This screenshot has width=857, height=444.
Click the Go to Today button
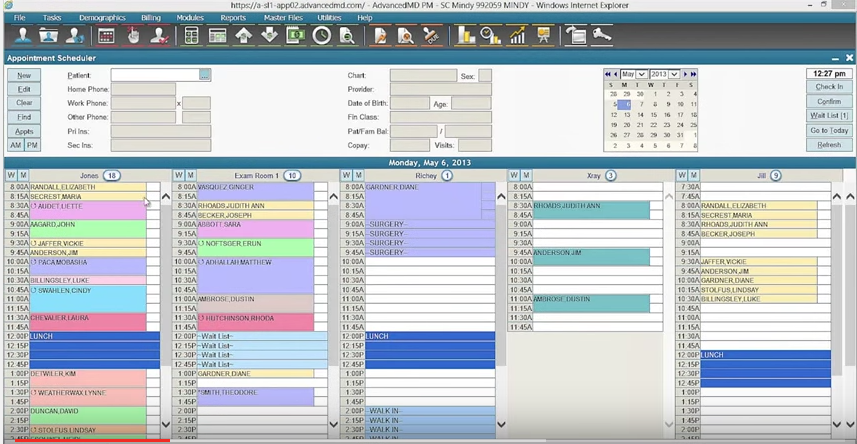[829, 131]
